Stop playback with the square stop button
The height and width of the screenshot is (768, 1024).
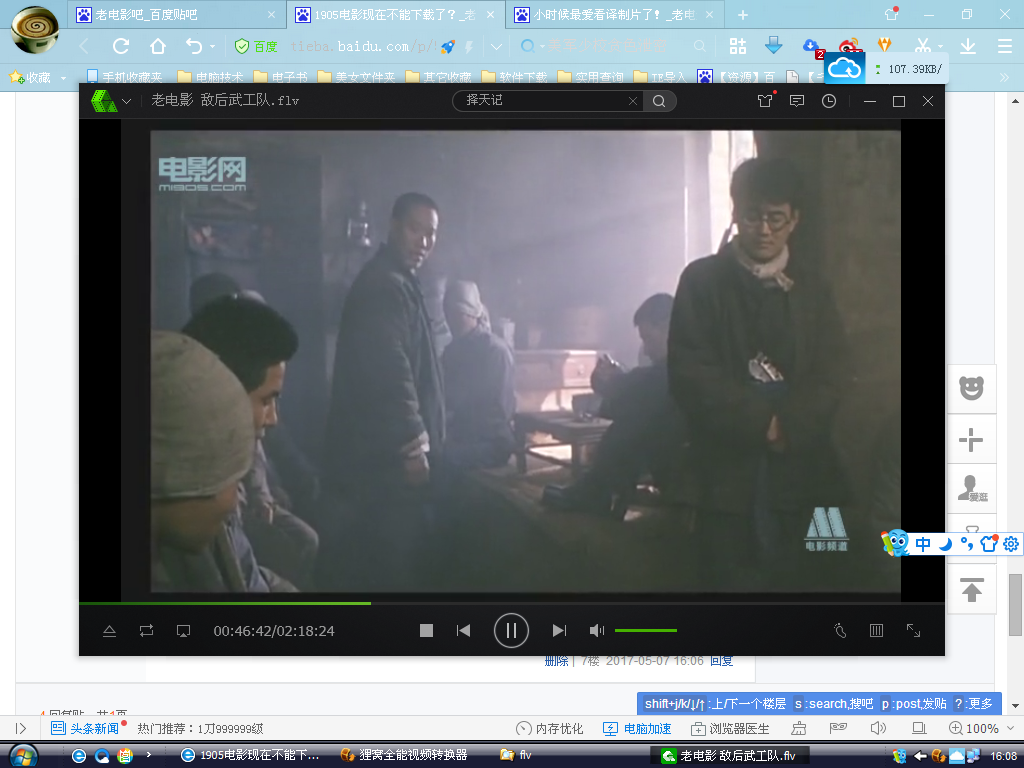426,630
